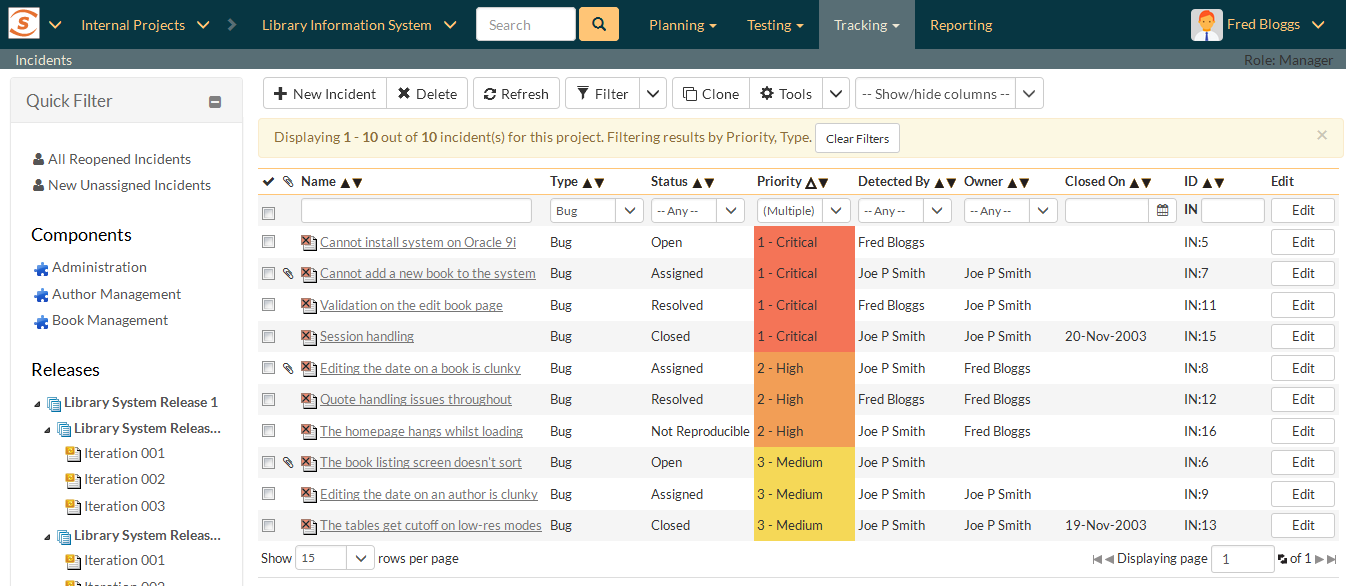Viewport: 1346px width, 586px height.
Task: Toggle the select-all checkbox in filter row
Action: [268, 212]
